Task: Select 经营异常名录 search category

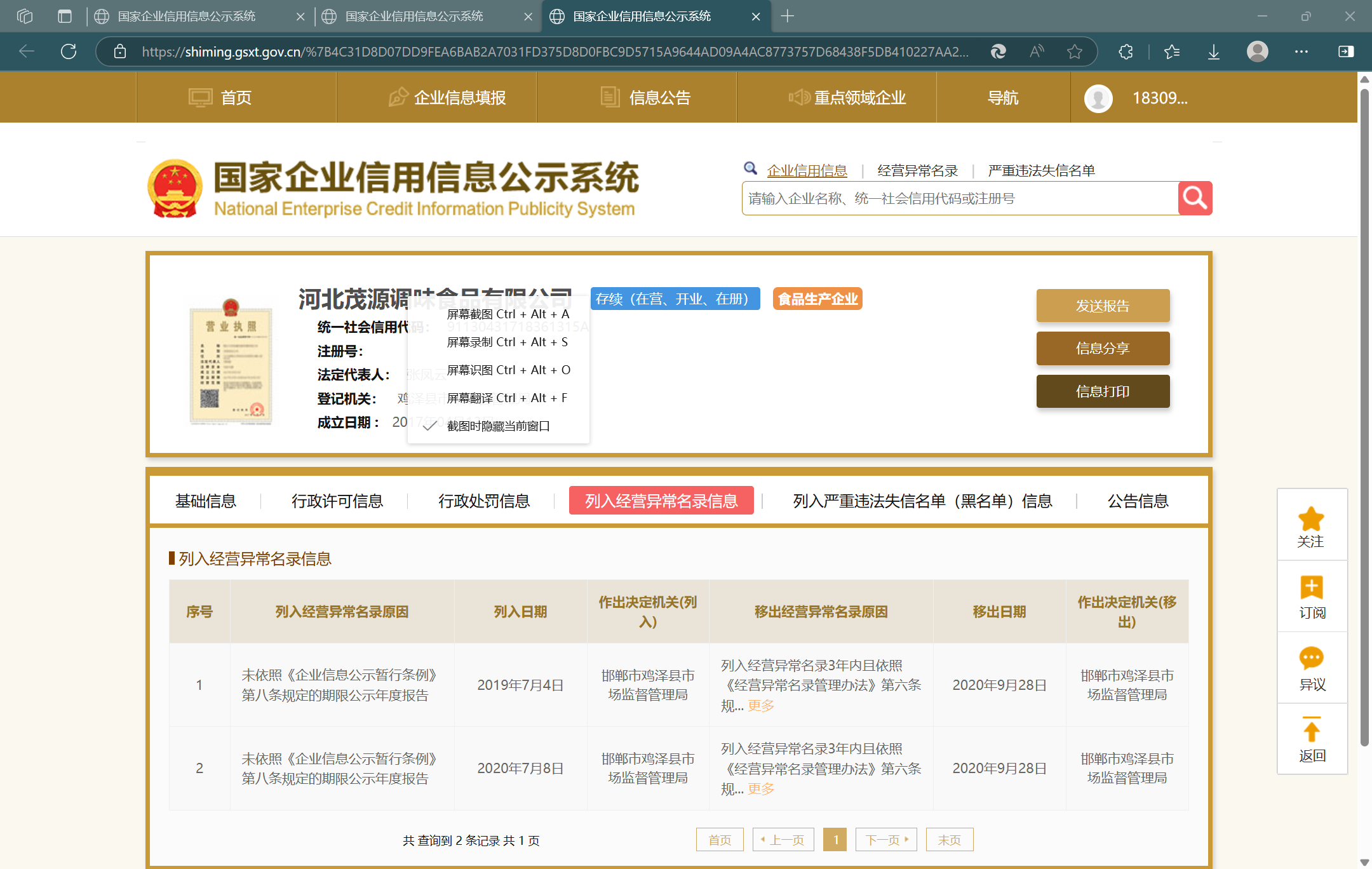Action: (918, 170)
